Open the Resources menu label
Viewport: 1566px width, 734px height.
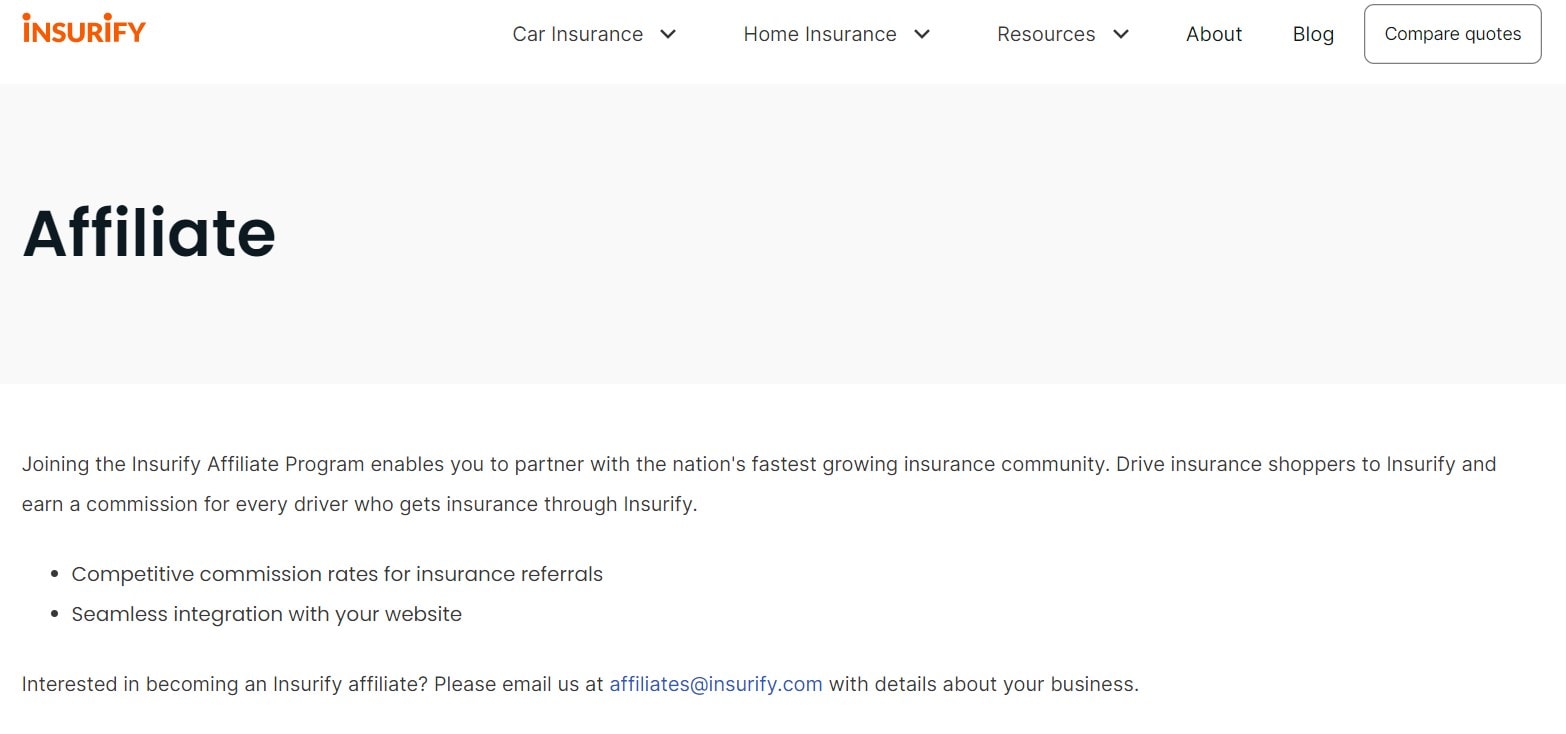coord(1045,34)
